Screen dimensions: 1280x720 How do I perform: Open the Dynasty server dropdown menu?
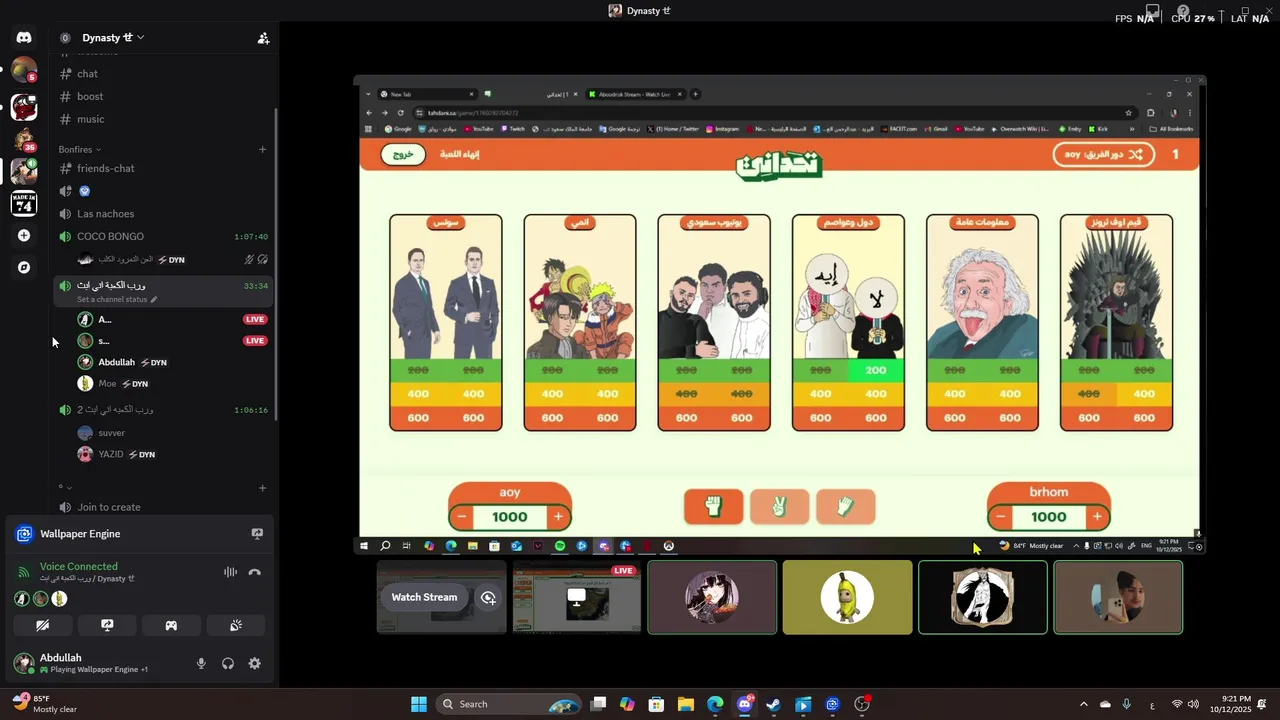tap(113, 38)
